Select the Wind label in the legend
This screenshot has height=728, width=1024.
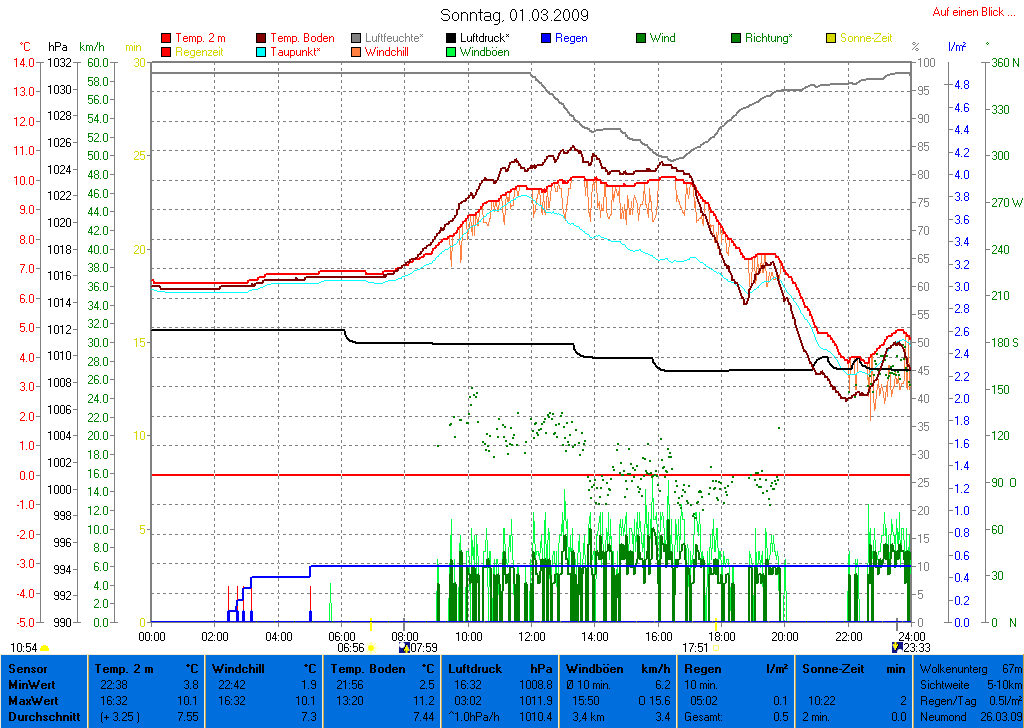coord(662,38)
